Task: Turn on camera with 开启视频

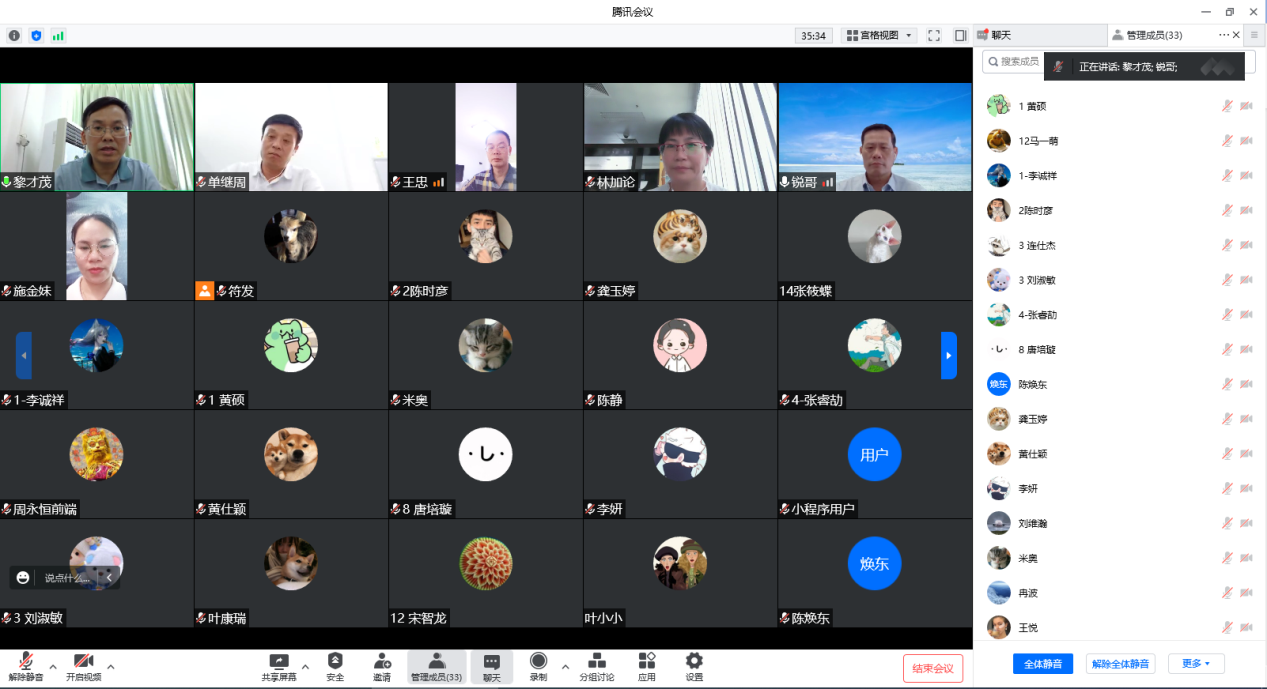Action: 84,667
